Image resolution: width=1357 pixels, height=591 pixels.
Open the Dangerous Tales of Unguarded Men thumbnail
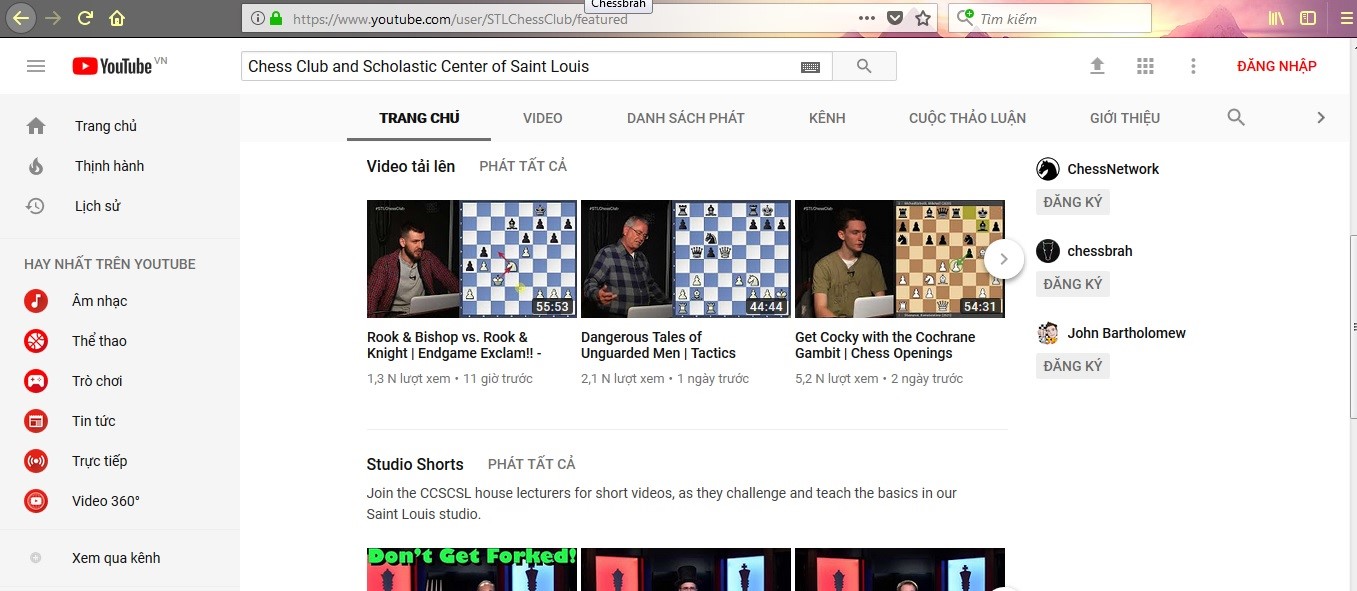click(686, 259)
